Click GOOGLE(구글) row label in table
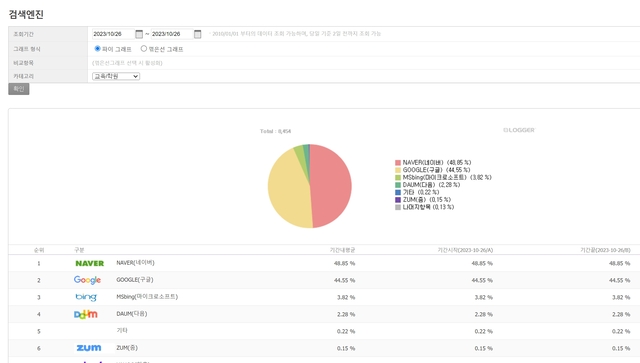 [x=135, y=280]
